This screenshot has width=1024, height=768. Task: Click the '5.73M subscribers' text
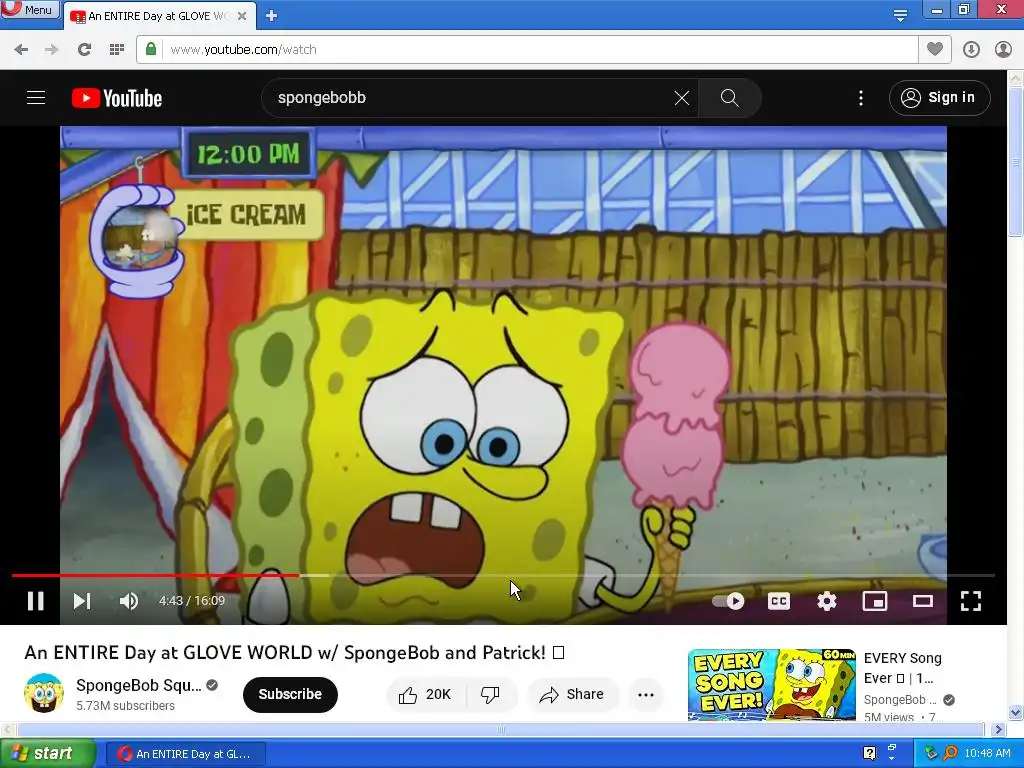(x=125, y=706)
